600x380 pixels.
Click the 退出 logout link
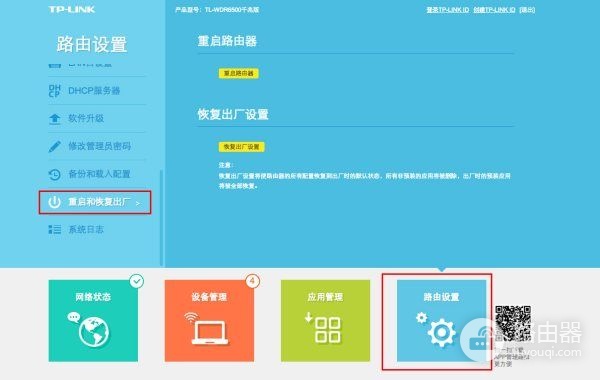pos(527,10)
